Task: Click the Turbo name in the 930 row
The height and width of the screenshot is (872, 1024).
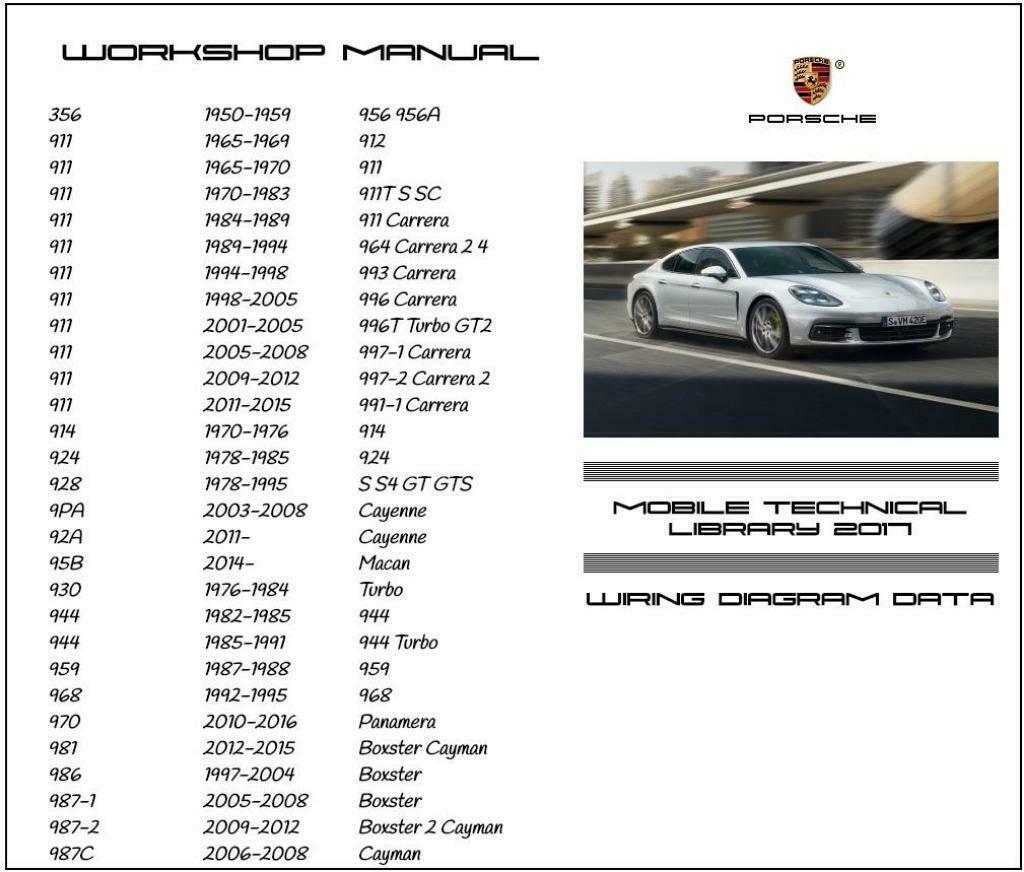Action: click(381, 589)
